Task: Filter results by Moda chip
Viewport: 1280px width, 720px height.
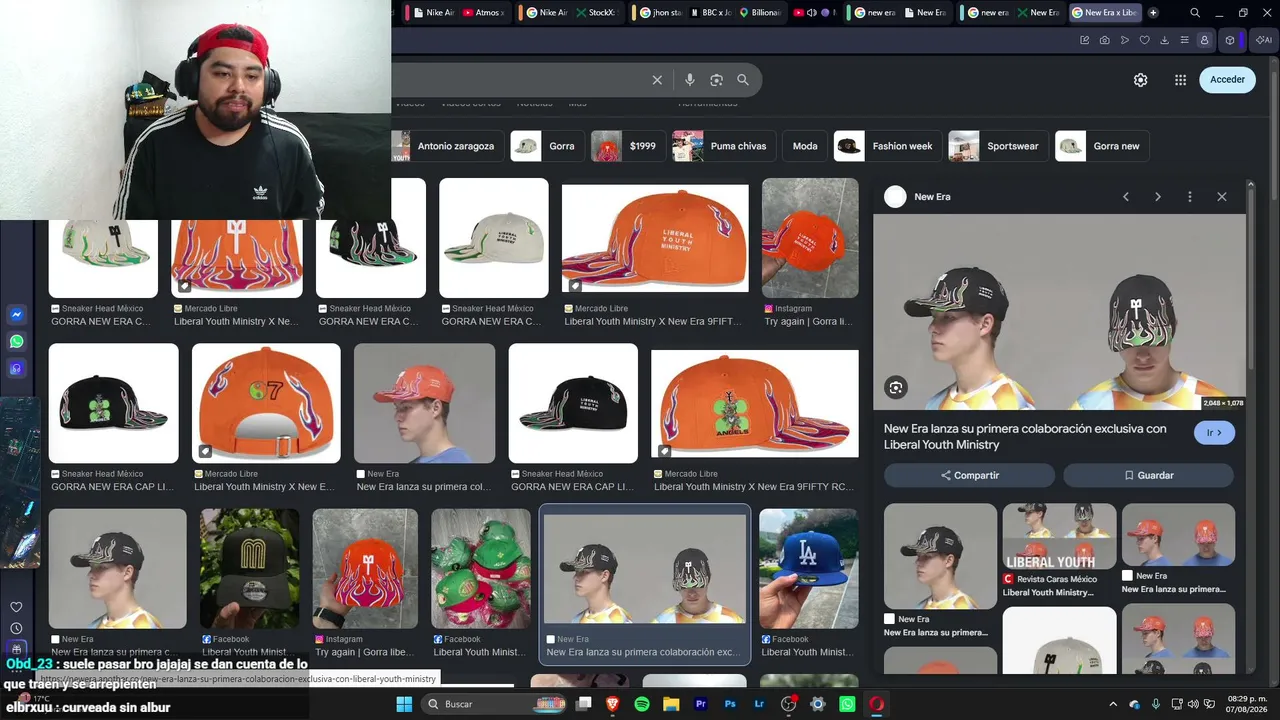Action: 805,146
